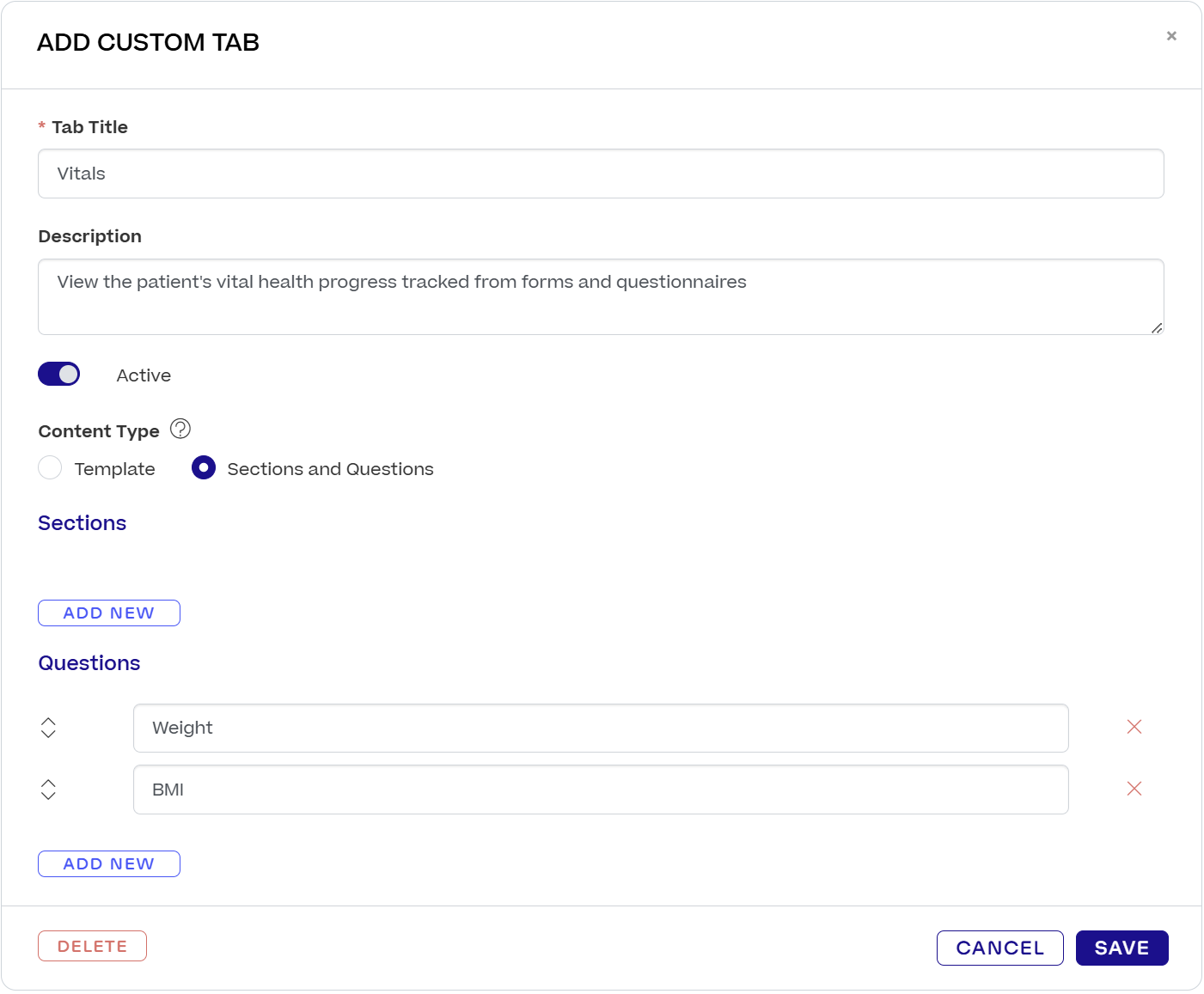Click the reorder handle beside Weight
The height and width of the screenshot is (994, 1204).
(49, 727)
